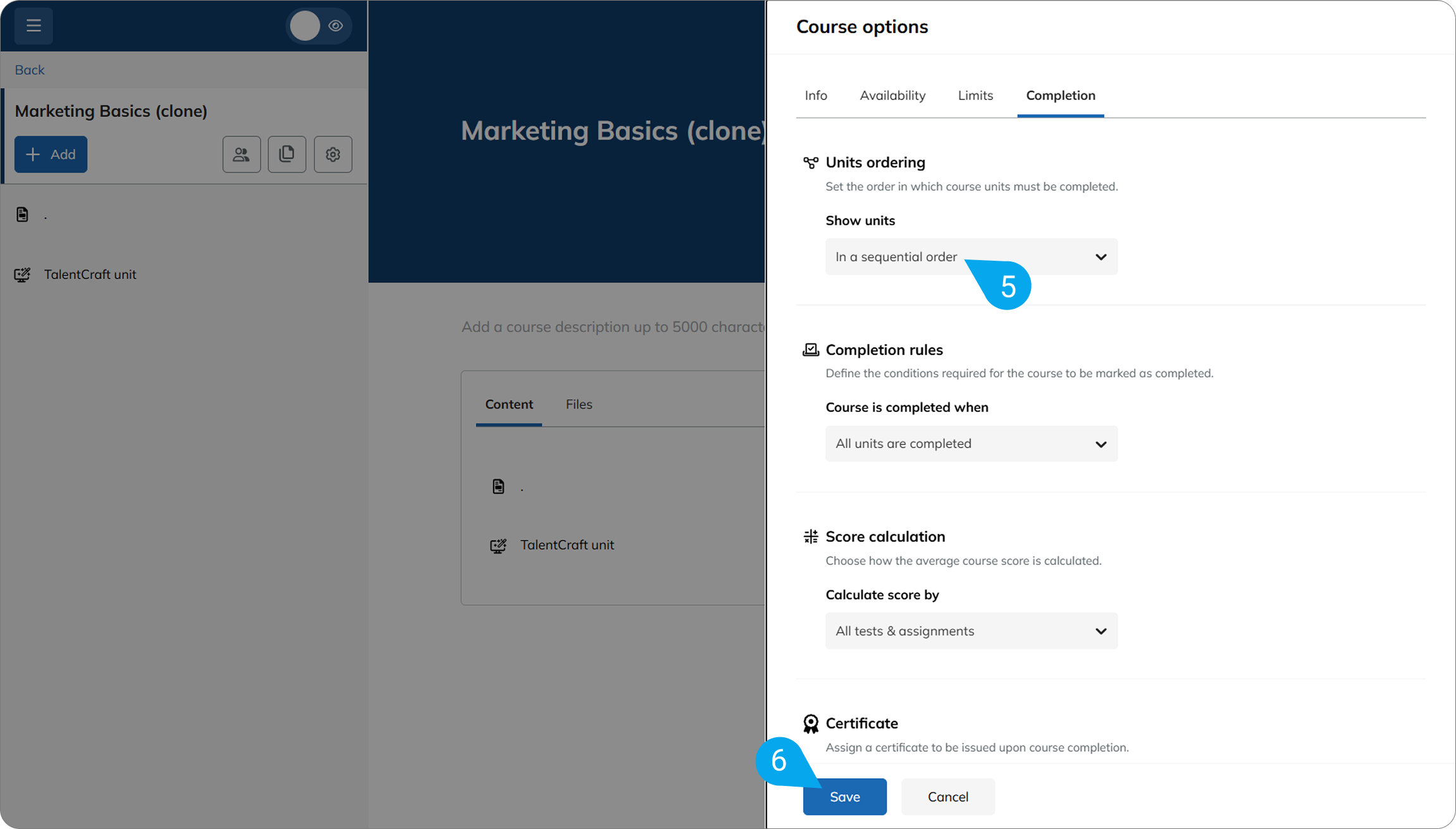Click document unit icon in Content tab list
The width and height of the screenshot is (1456, 829).
(498, 486)
